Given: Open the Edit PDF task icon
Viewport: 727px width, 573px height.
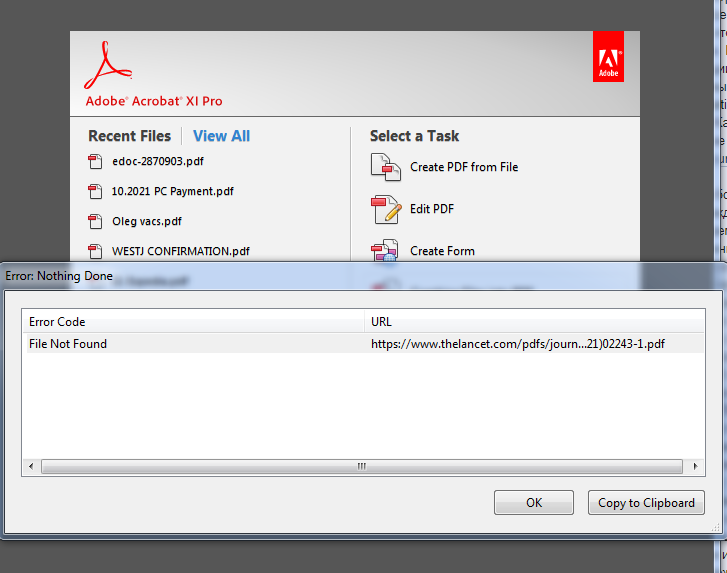Looking at the screenshot, I should click(x=386, y=209).
